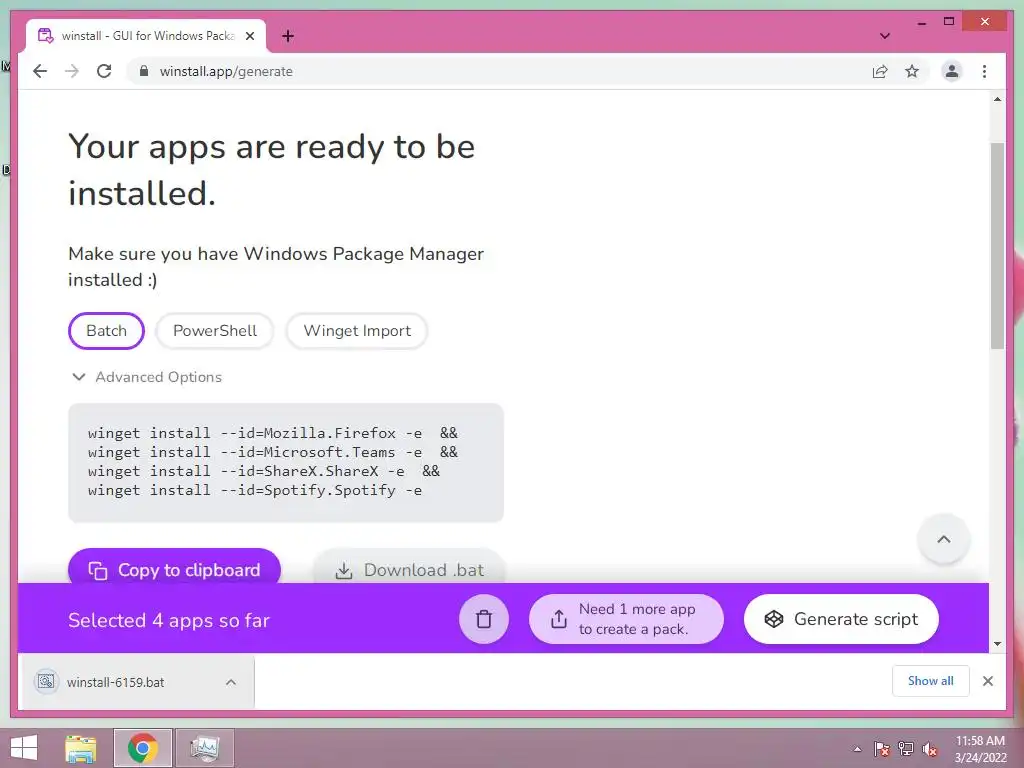Click the page vertical scrollbar thumb
This screenshot has height=768, width=1024.
(x=997, y=246)
